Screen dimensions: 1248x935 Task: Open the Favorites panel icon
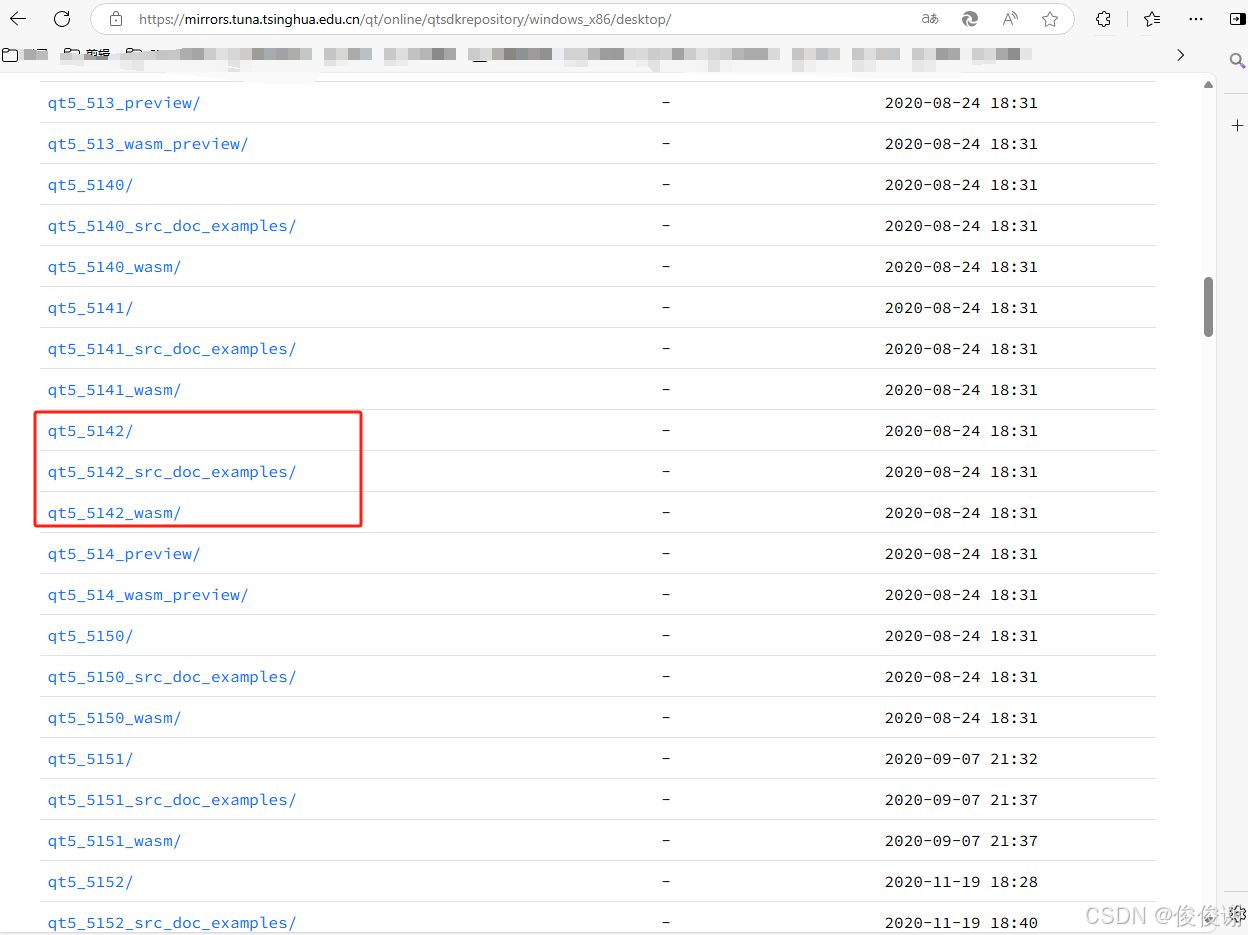point(1151,18)
